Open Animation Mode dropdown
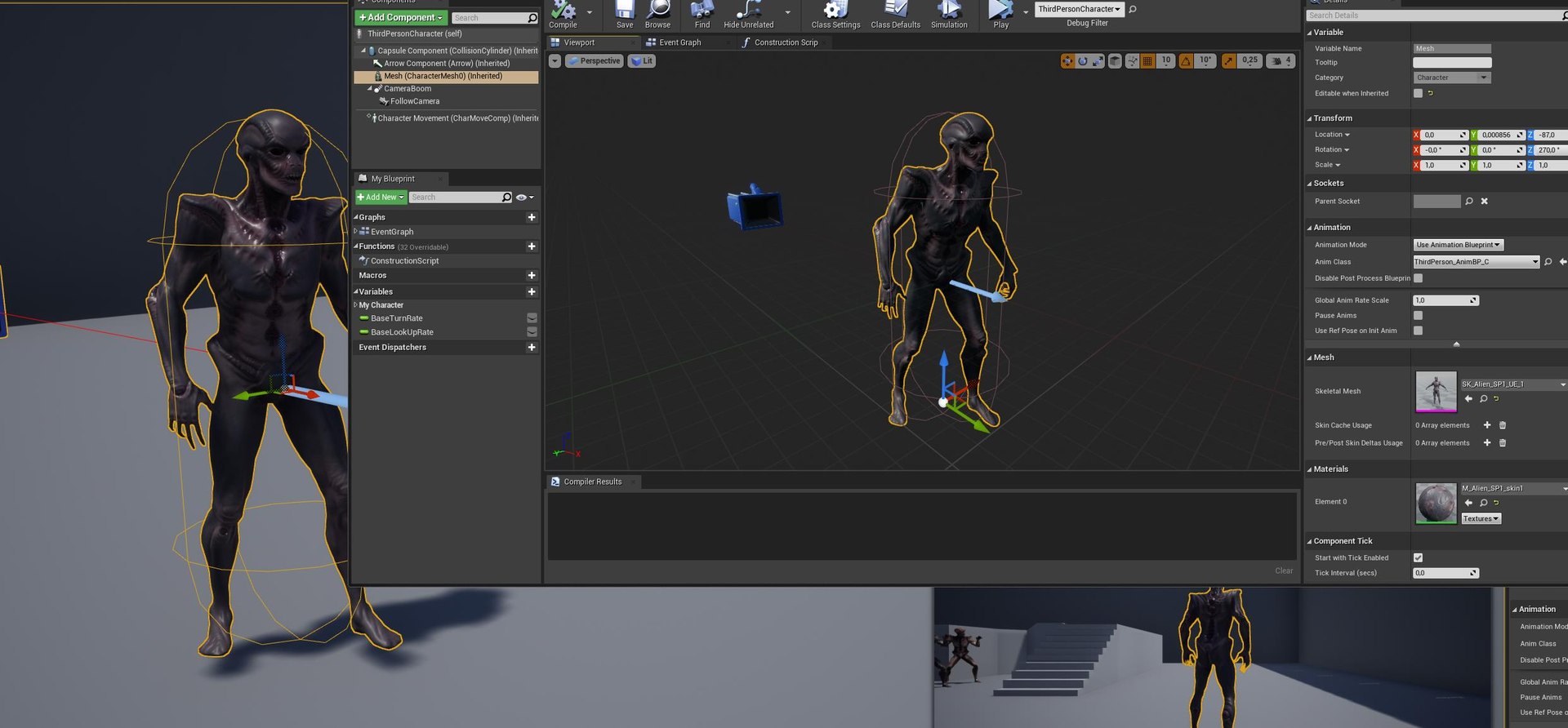Screen dimensions: 1568x728 pyautogui.click(x=1458, y=245)
